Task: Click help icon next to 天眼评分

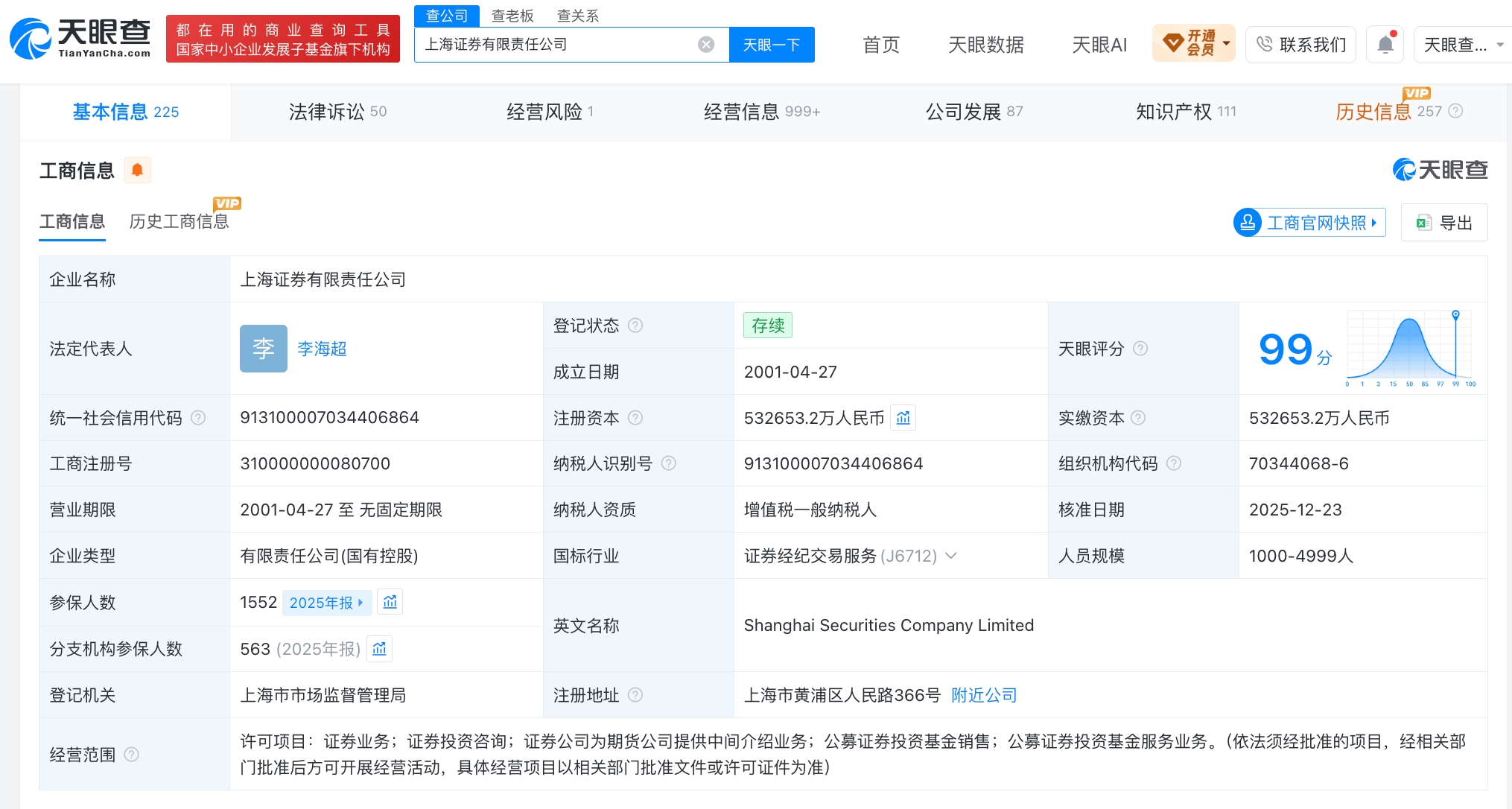Action: pyautogui.click(x=1140, y=349)
